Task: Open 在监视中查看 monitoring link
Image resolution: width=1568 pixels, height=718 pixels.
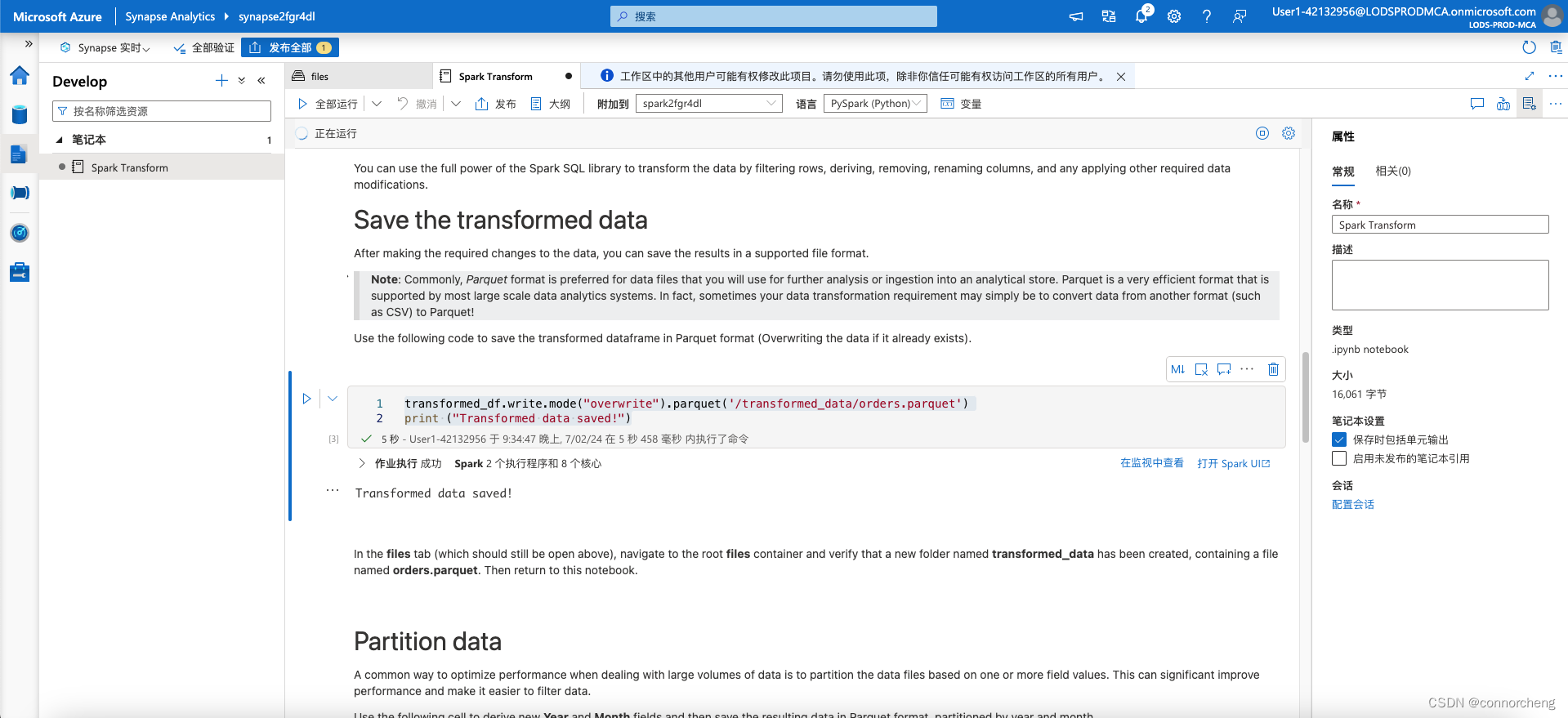Action: pyautogui.click(x=1152, y=463)
